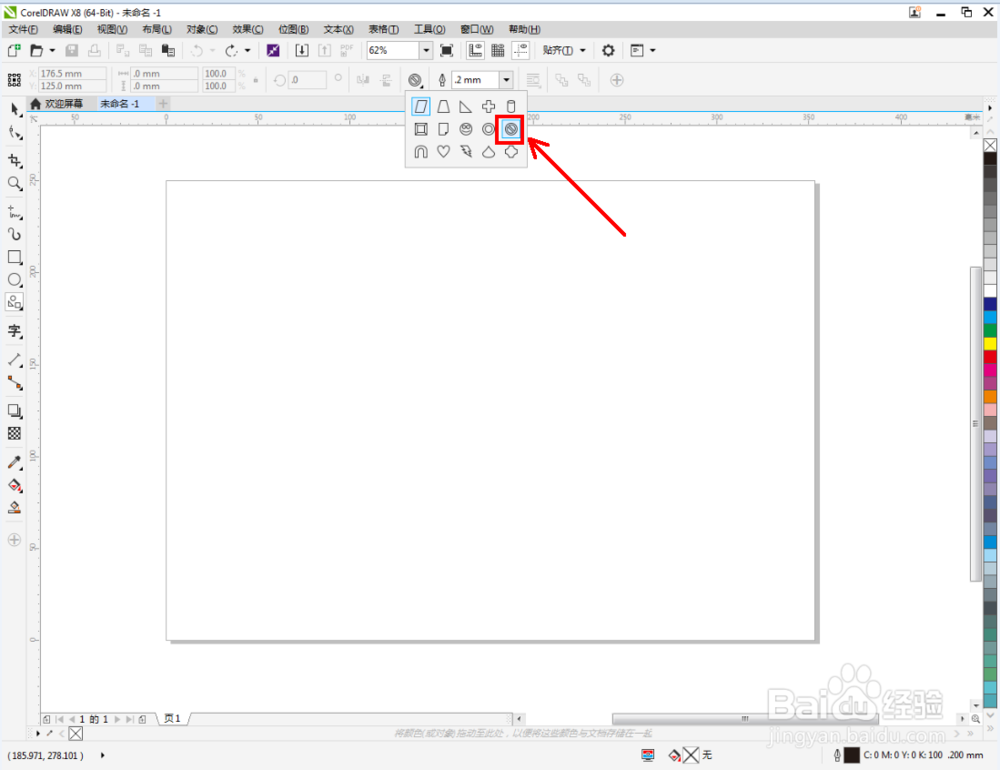Click the rotation angle input field

[307, 80]
